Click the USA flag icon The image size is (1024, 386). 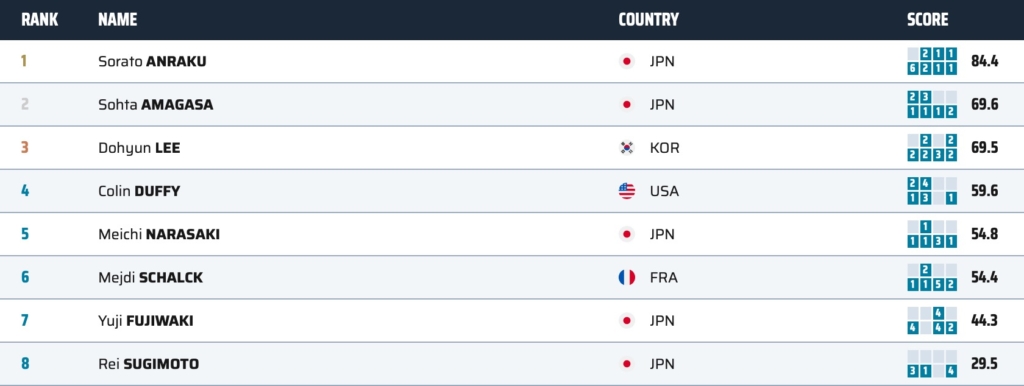(626, 191)
